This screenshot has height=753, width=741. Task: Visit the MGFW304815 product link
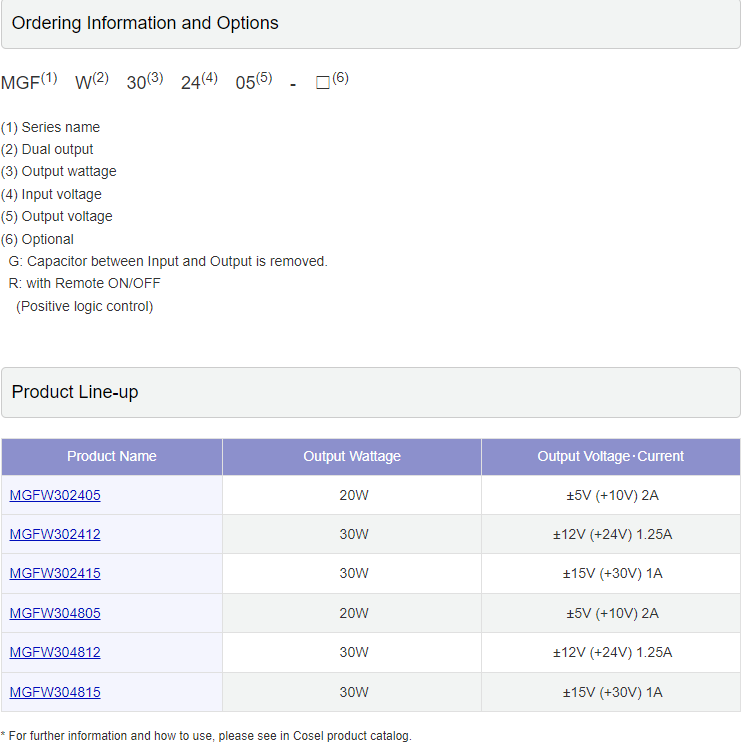[x=55, y=692]
